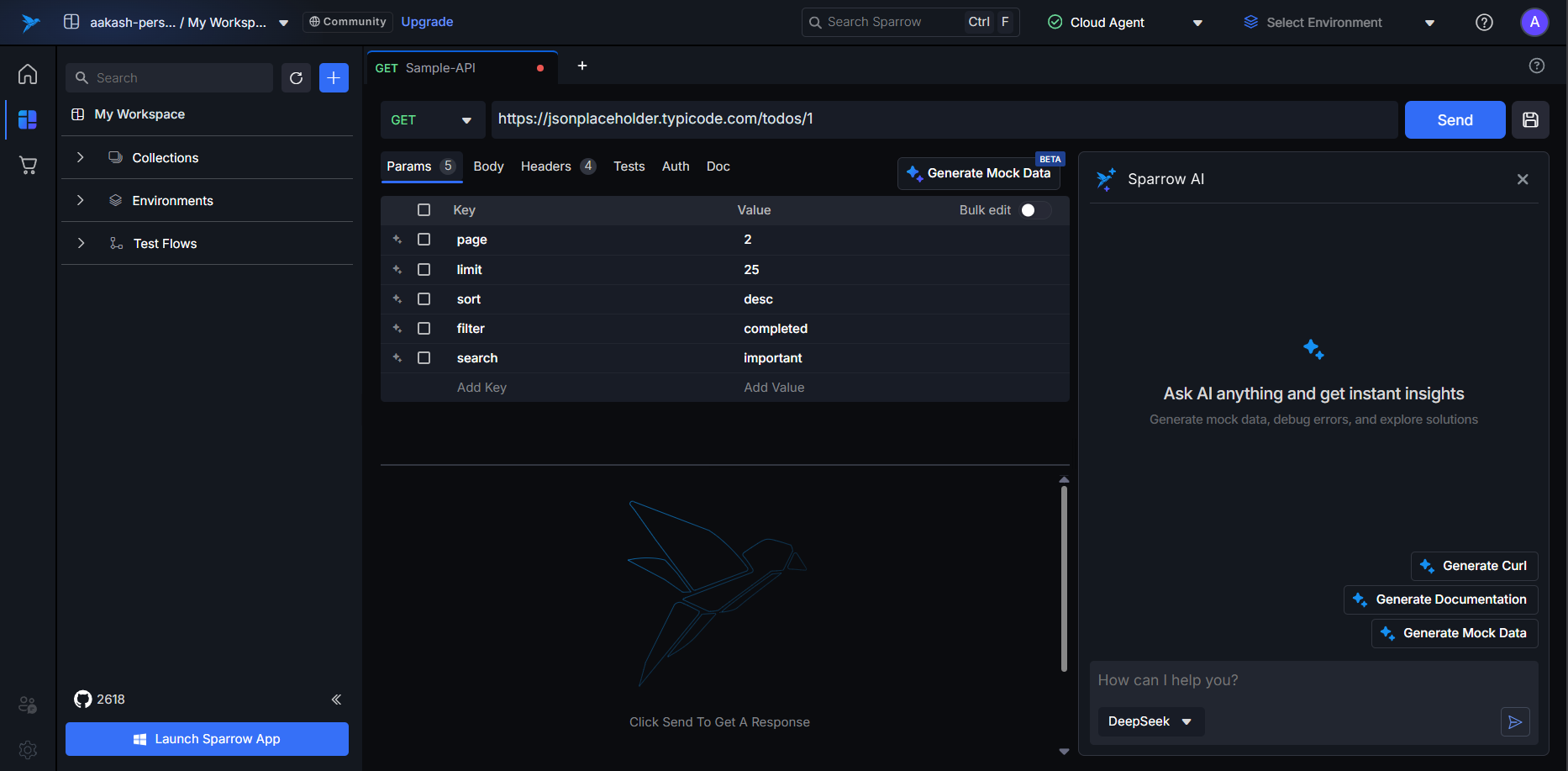Expand the Collections tree item
1568x771 pixels.
point(81,158)
